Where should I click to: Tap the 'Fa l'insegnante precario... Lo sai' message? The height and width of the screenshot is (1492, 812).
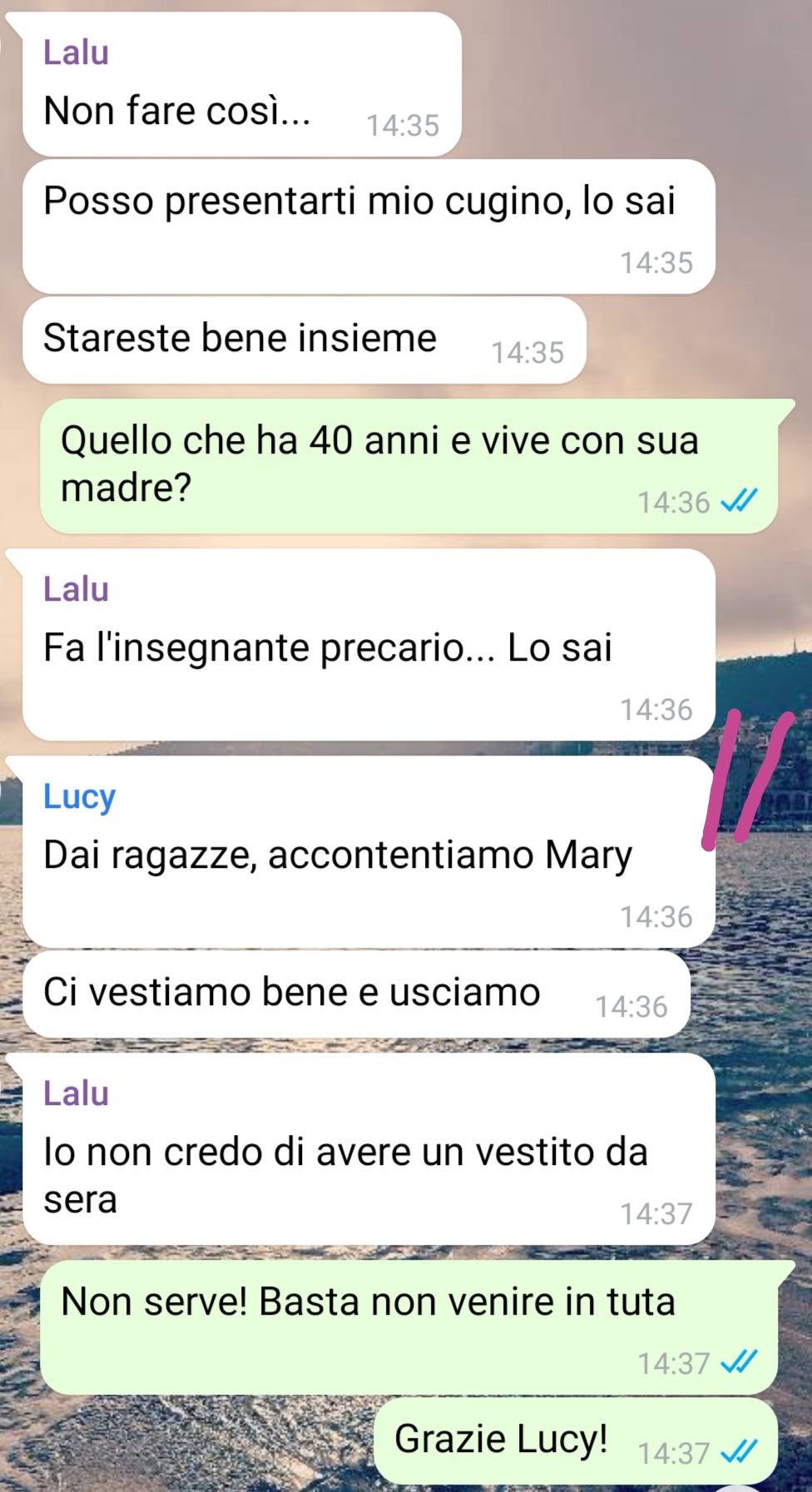(x=369, y=645)
